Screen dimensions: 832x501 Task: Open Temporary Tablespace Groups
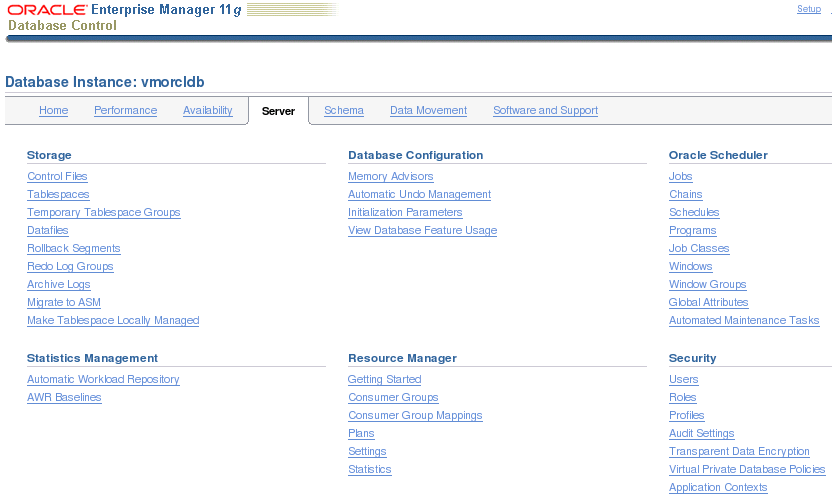pos(103,212)
